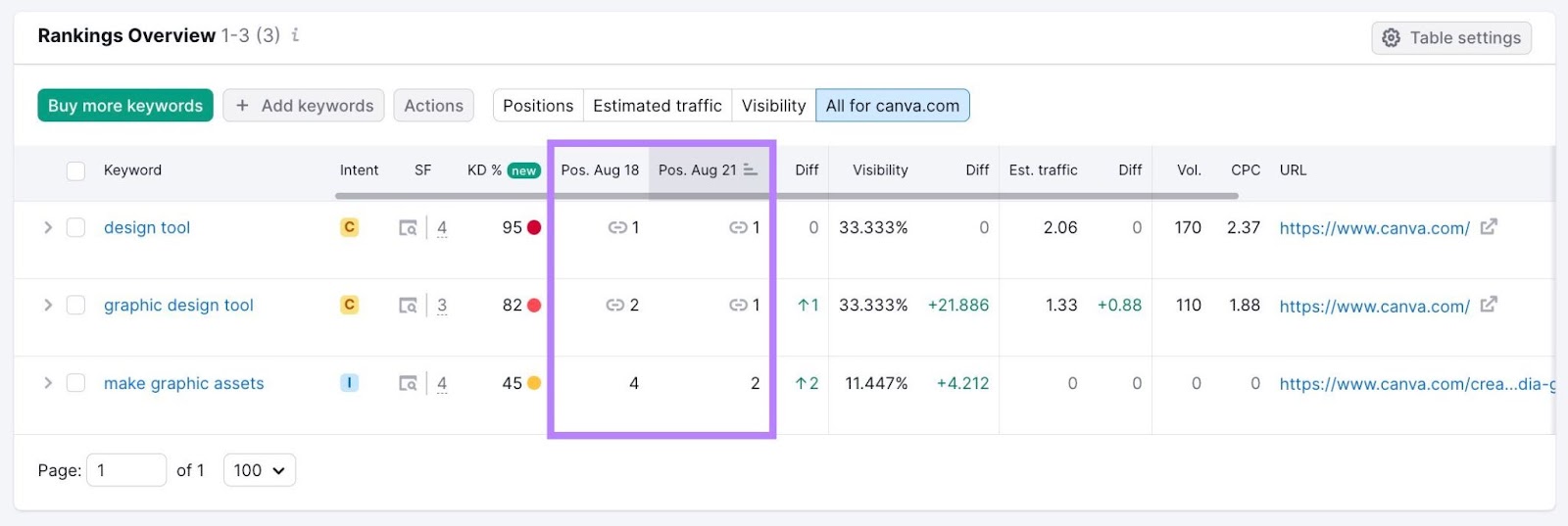Image resolution: width=1568 pixels, height=526 pixels.
Task: Click SERP features icon in make graphic assets row
Action: point(408,384)
